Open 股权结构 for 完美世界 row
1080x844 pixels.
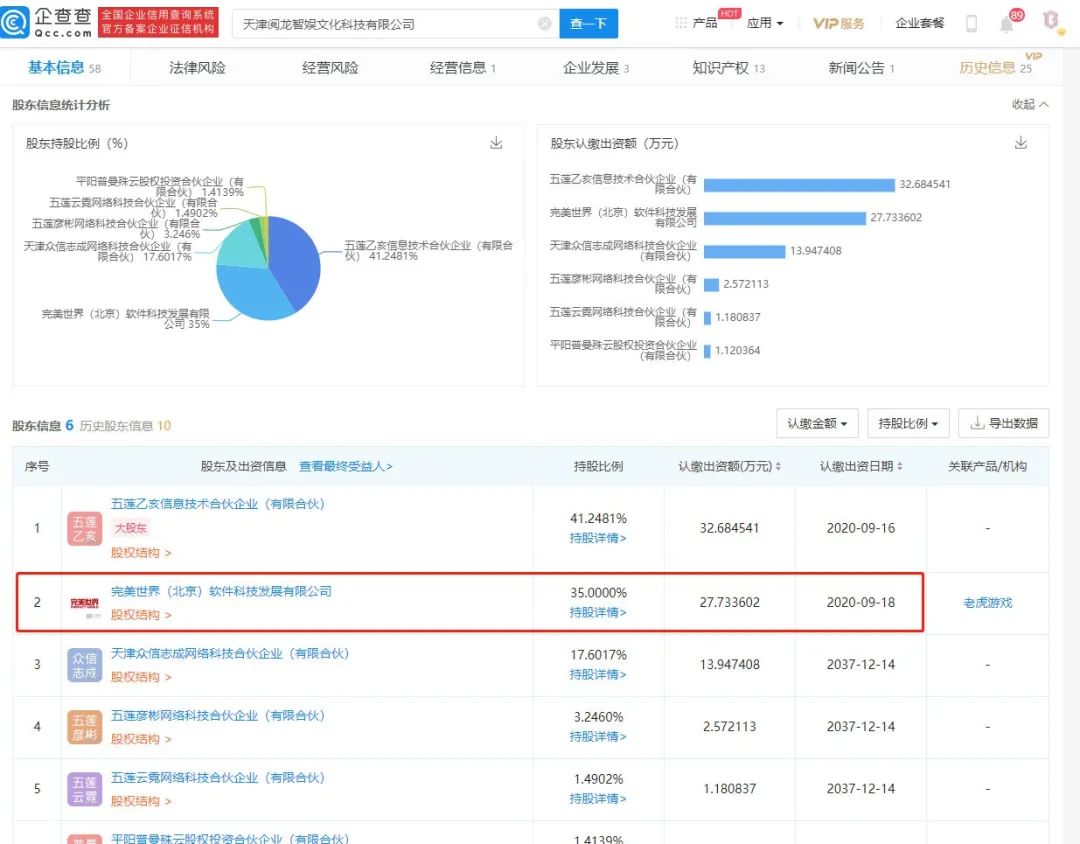tap(141, 615)
